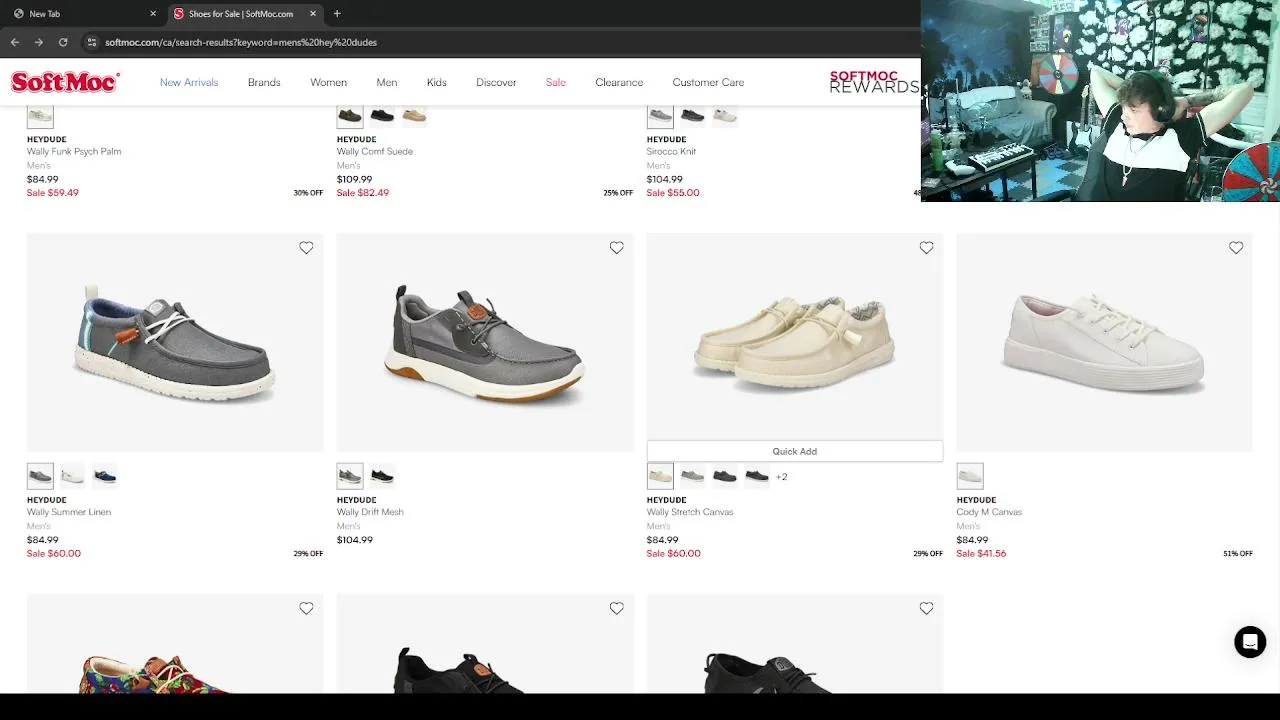Favorite bottom-row middle black shoe heart

click(616, 608)
